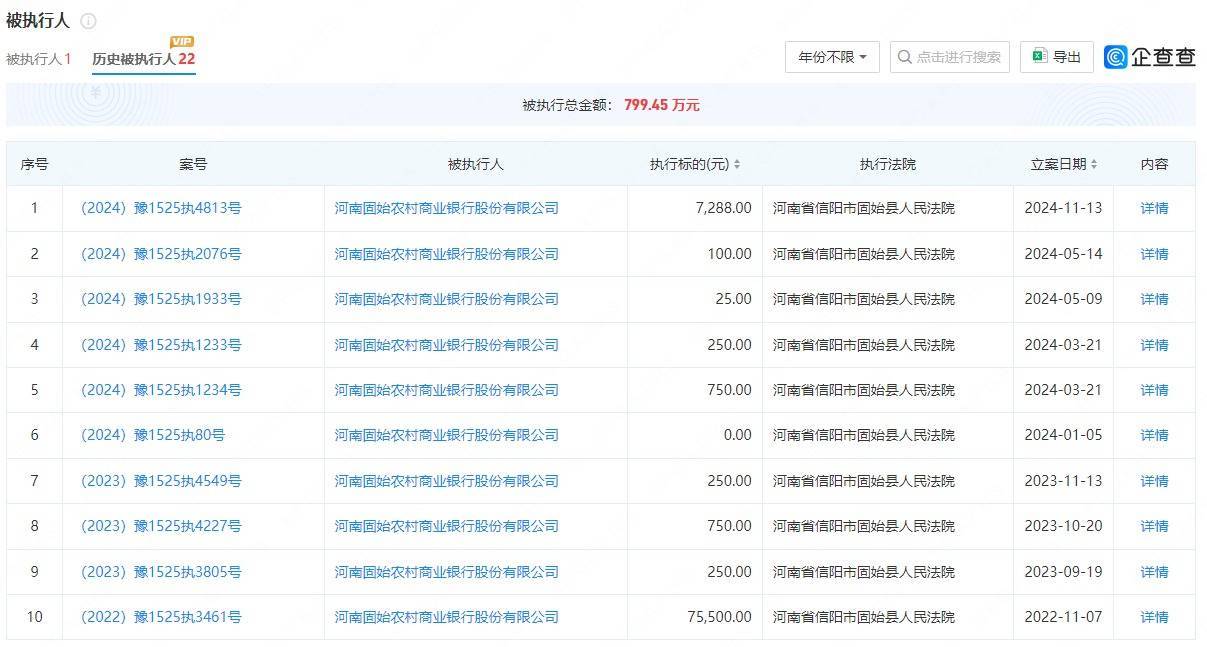Open 河南固始农村商业银行 company link in row 2

(447, 254)
